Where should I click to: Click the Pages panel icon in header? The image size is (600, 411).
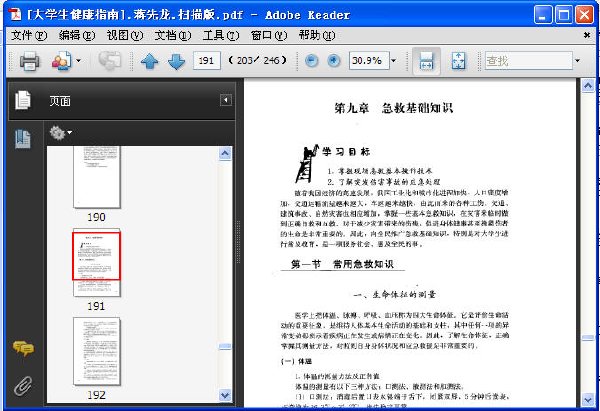23,100
